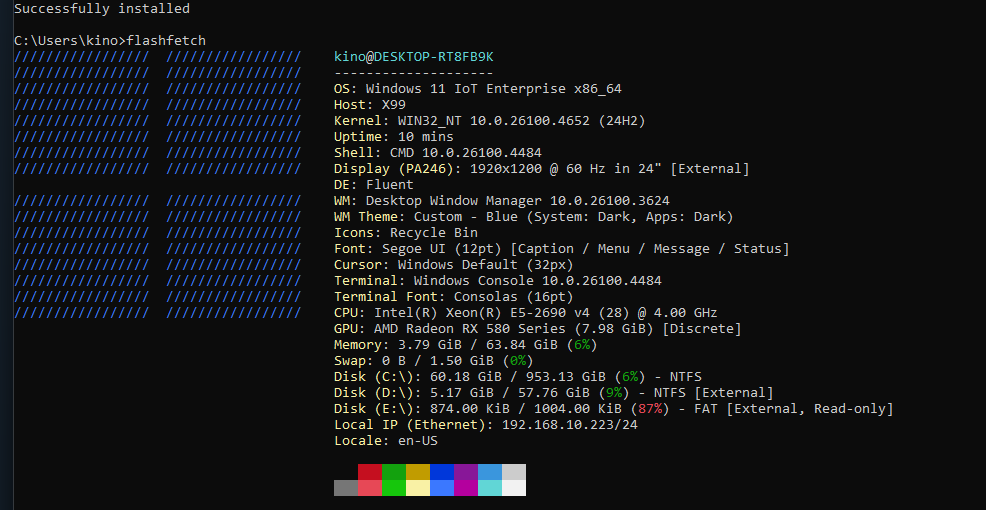This screenshot has height=510, width=986.
Task: Click the dark red swatch in top row
Action: coord(370,472)
